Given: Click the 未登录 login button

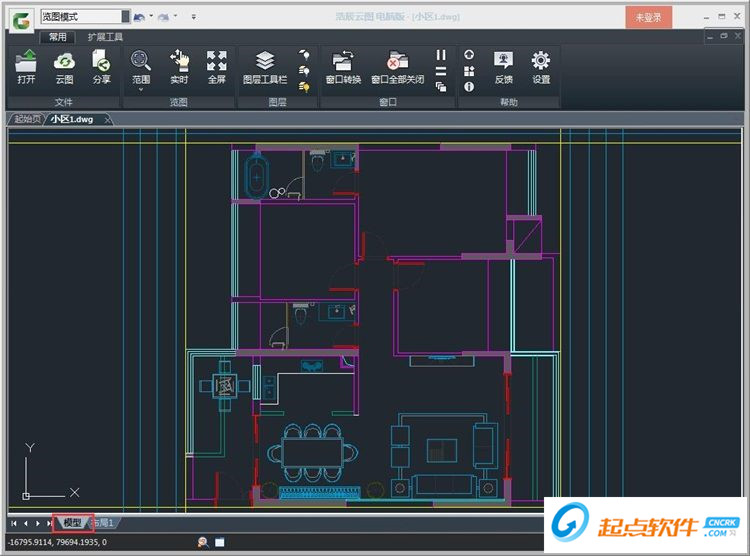Looking at the screenshot, I should (648, 17).
